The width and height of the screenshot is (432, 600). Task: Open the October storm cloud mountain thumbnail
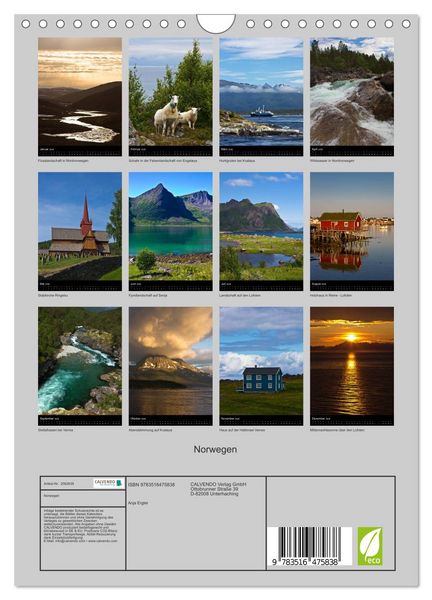click(x=170, y=366)
